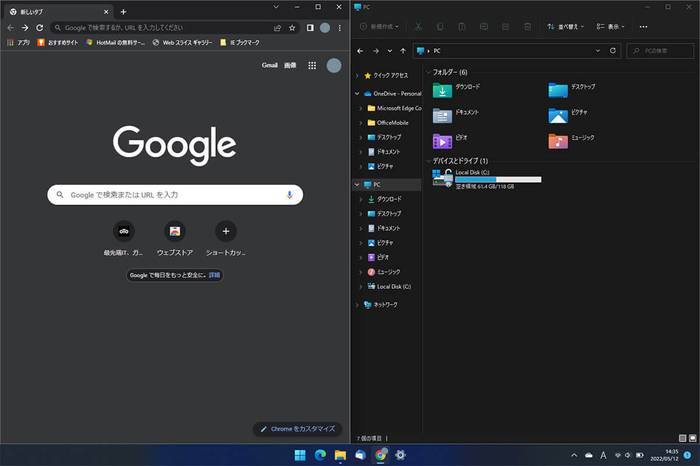700x466 pixels.
Task: Open the Explorer address history dropdown
Action: [x=598, y=51]
